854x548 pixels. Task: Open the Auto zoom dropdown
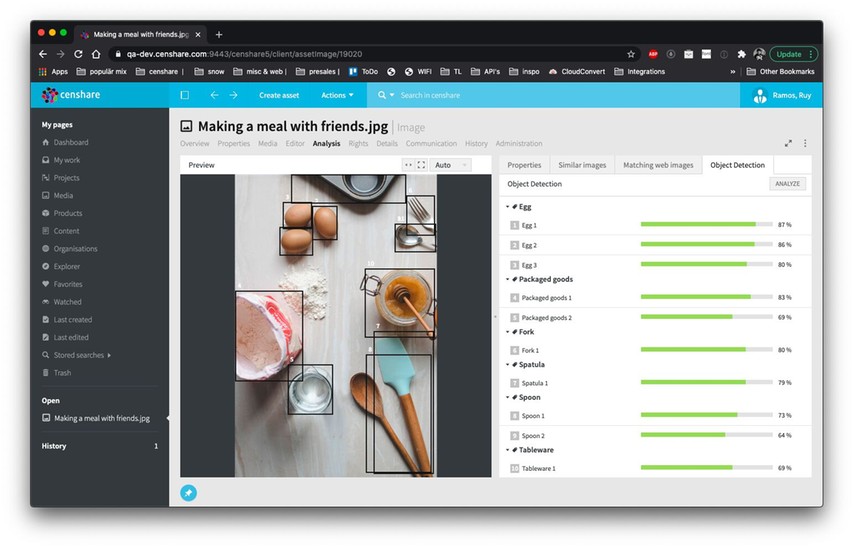pyautogui.click(x=450, y=165)
